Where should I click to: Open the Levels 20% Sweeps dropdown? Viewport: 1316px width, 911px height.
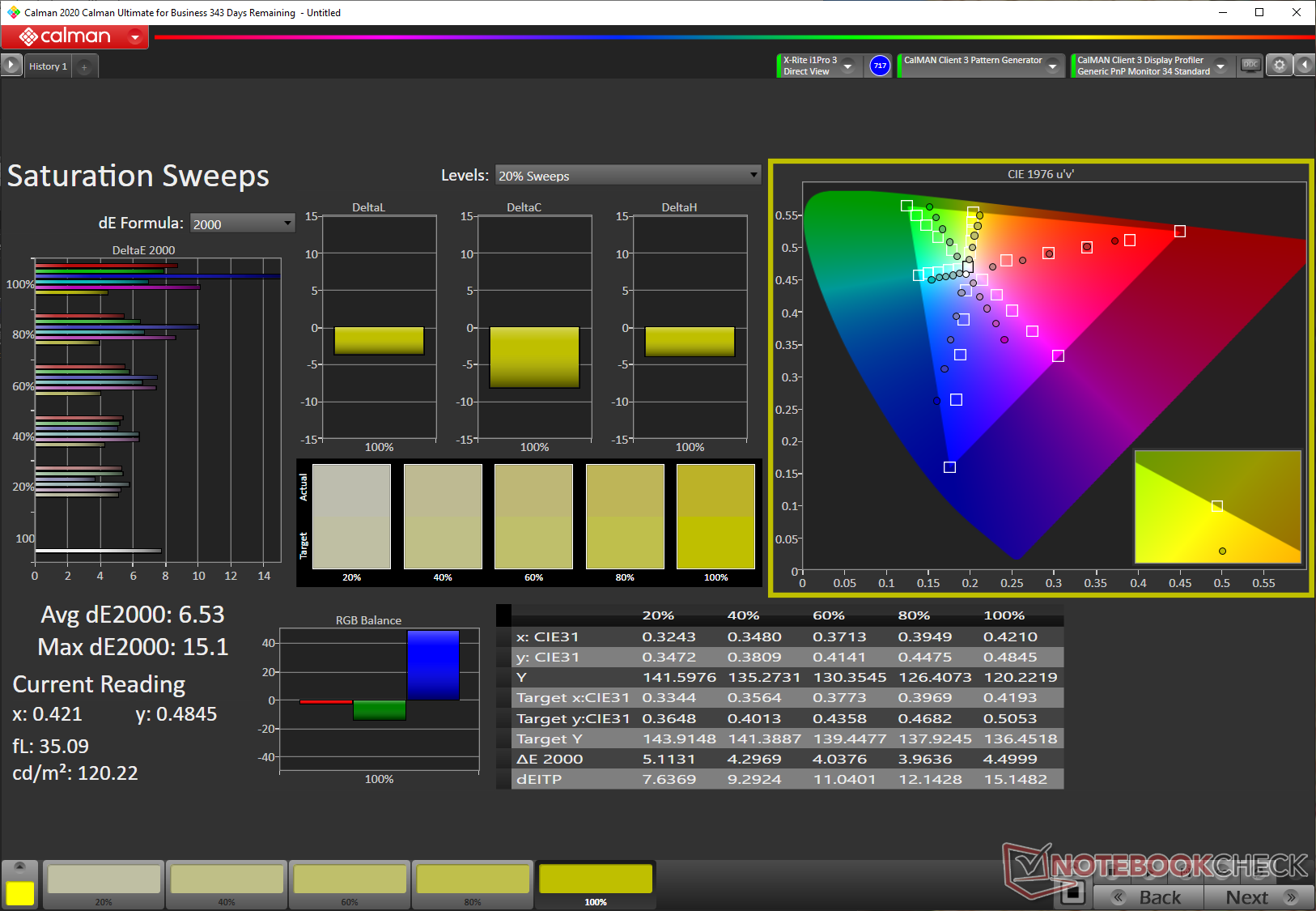628,176
